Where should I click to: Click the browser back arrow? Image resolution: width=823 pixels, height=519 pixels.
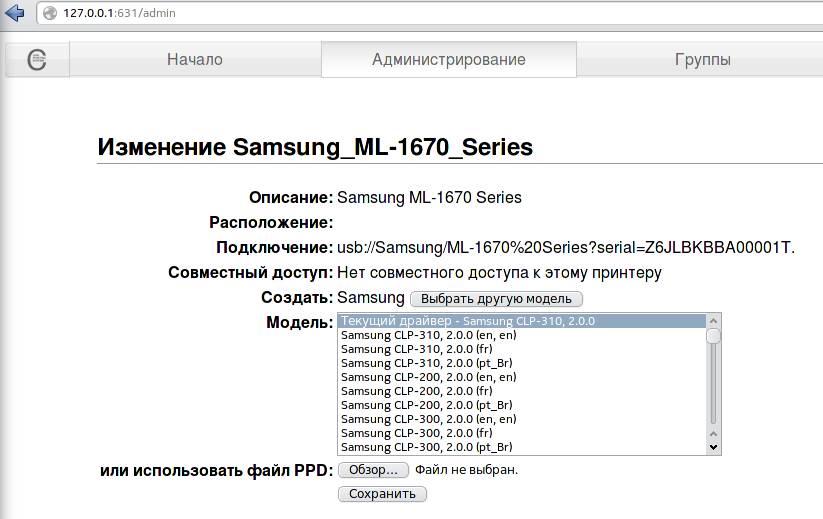[x=14, y=13]
